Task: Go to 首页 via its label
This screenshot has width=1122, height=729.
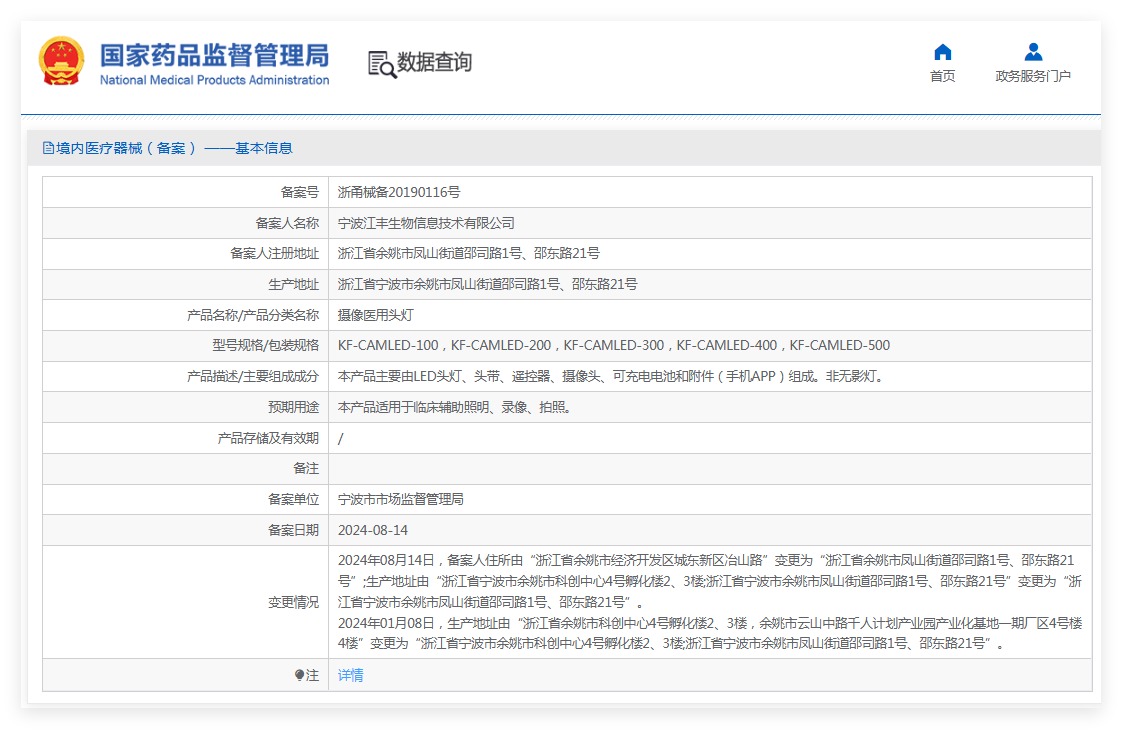Action: click(x=942, y=76)
